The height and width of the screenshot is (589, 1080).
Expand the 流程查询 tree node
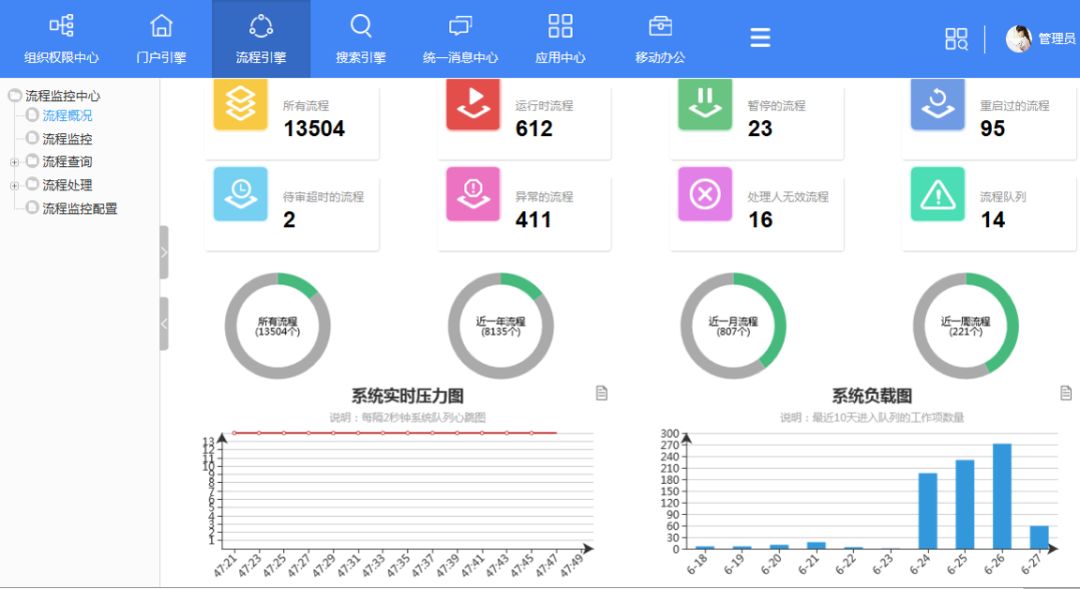pos(14,162)
